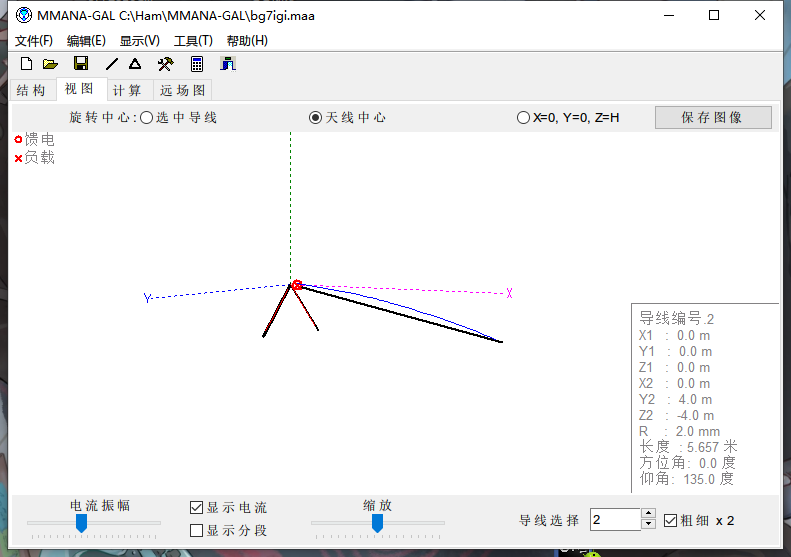Click the triangle element edit icon

tap(135, 64)
